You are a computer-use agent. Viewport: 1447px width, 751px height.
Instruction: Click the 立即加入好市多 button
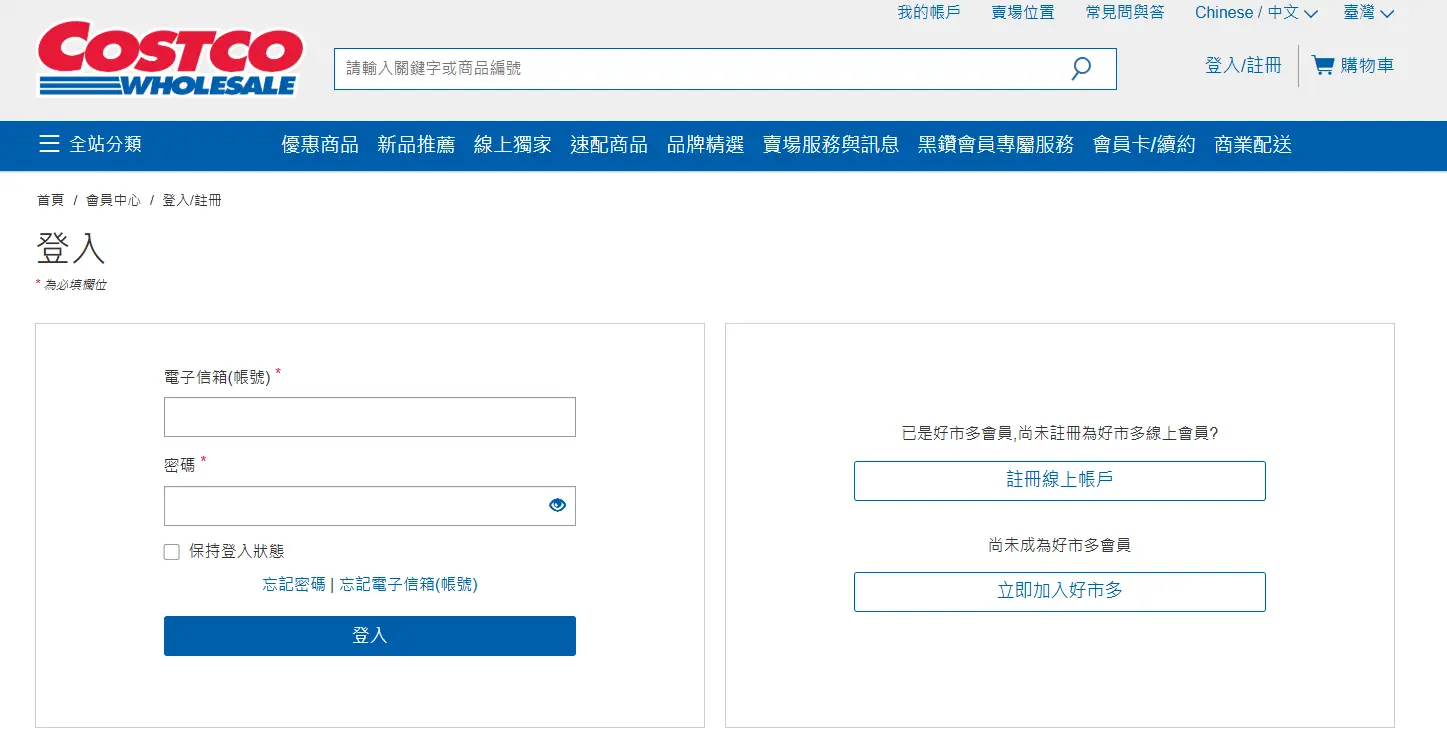(1060, 592)
